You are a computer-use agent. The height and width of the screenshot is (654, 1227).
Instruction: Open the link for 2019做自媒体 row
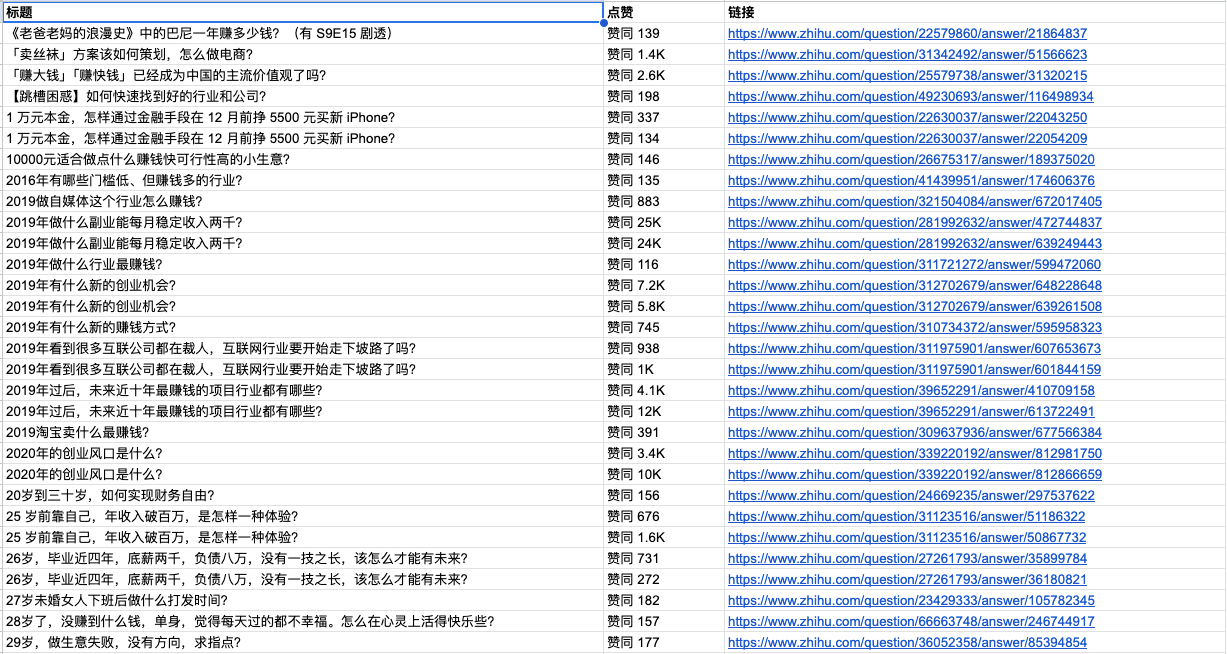915,201
